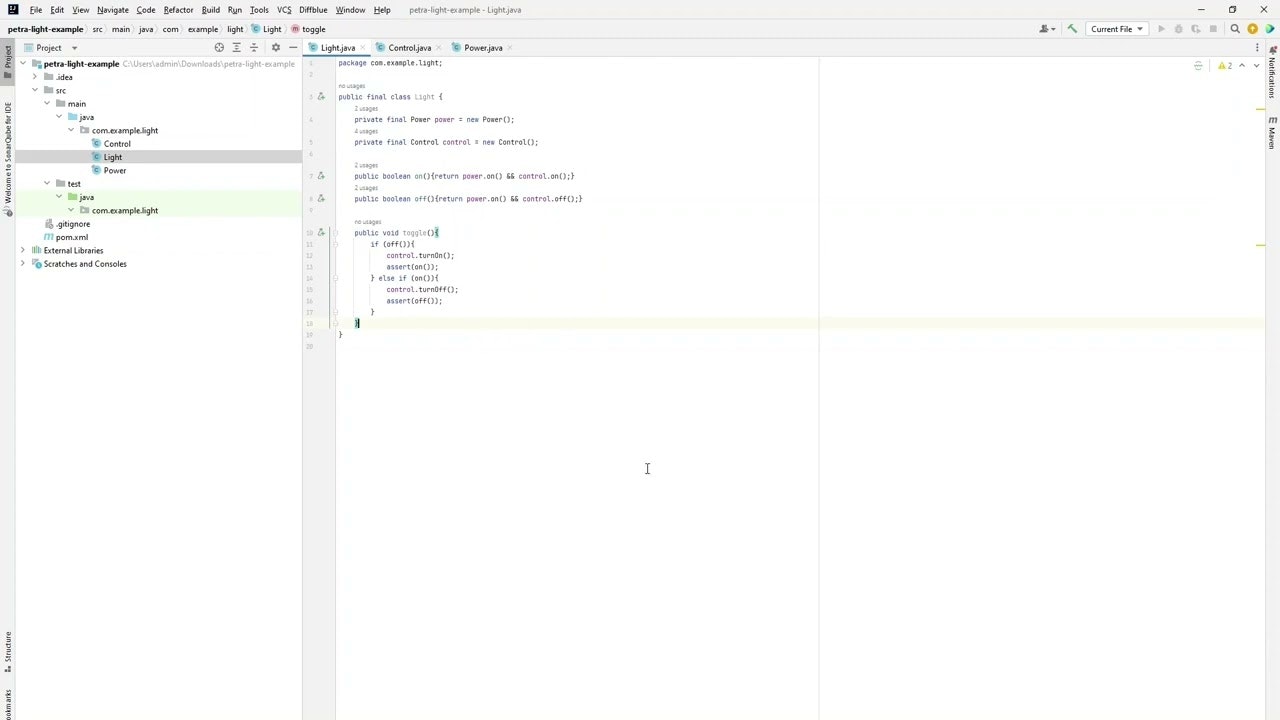Hide the Project tool window
The height and width of the screenshot is (720, 1280).
pyautogui.click(x=293, y=47)
